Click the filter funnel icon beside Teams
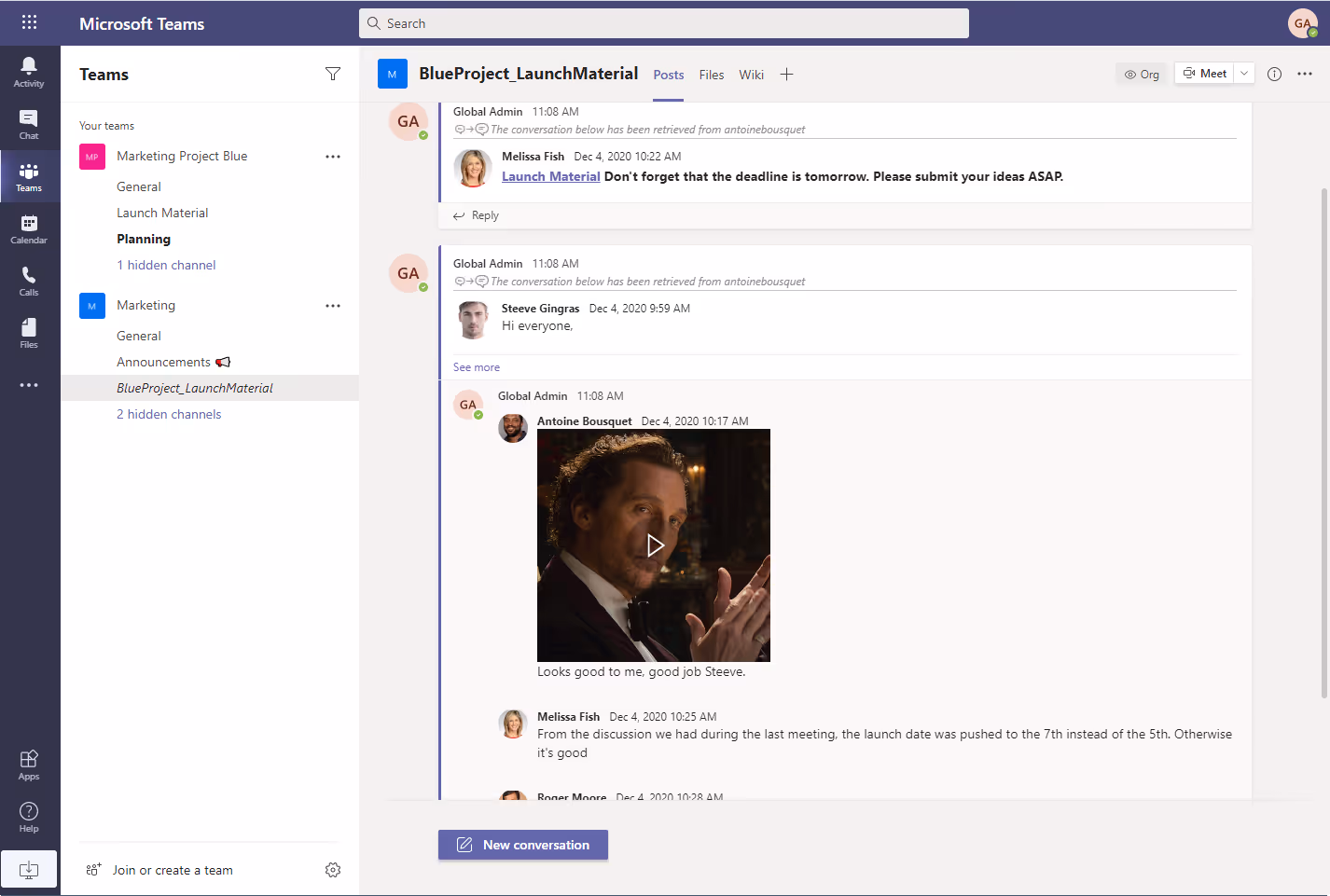Image resolution: width=1330 pixels, height=896 pixels. click(333, 74)
